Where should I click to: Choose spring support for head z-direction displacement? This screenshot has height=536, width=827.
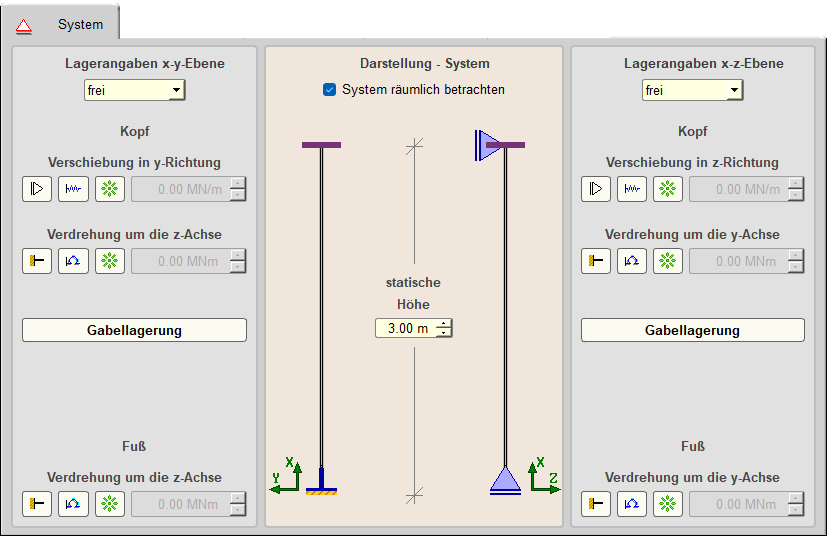pyautogui.click(x=631, y=189)
